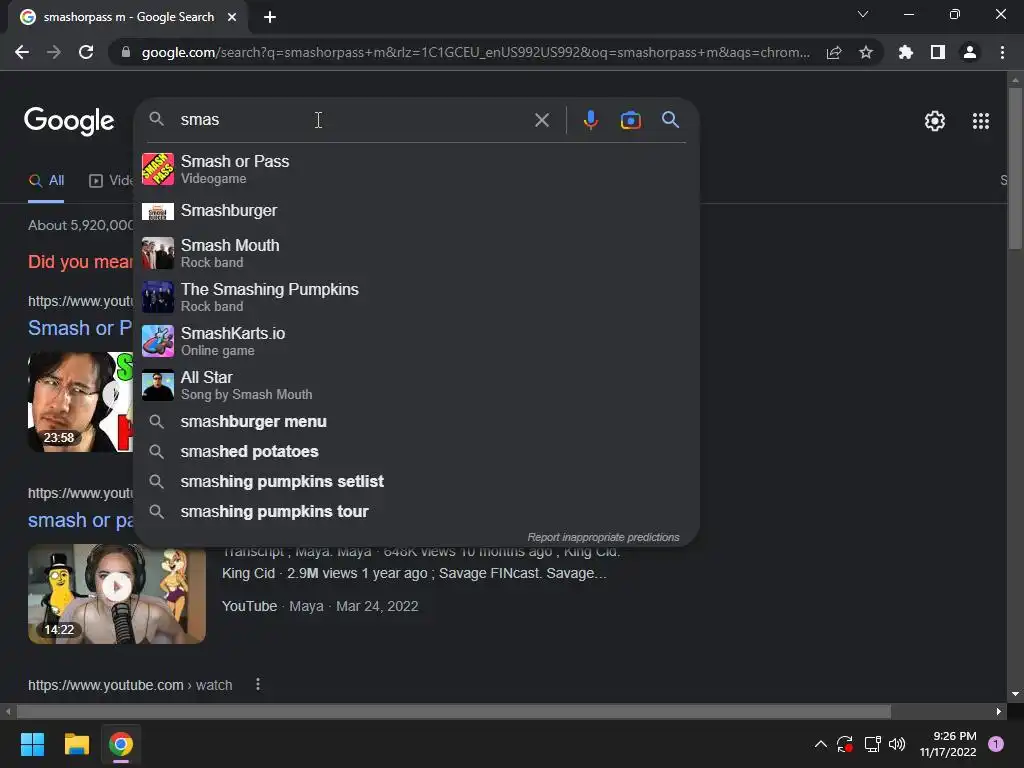Open the smash or pa result link
Screen dimensions: 1024x768
[80, 520]
